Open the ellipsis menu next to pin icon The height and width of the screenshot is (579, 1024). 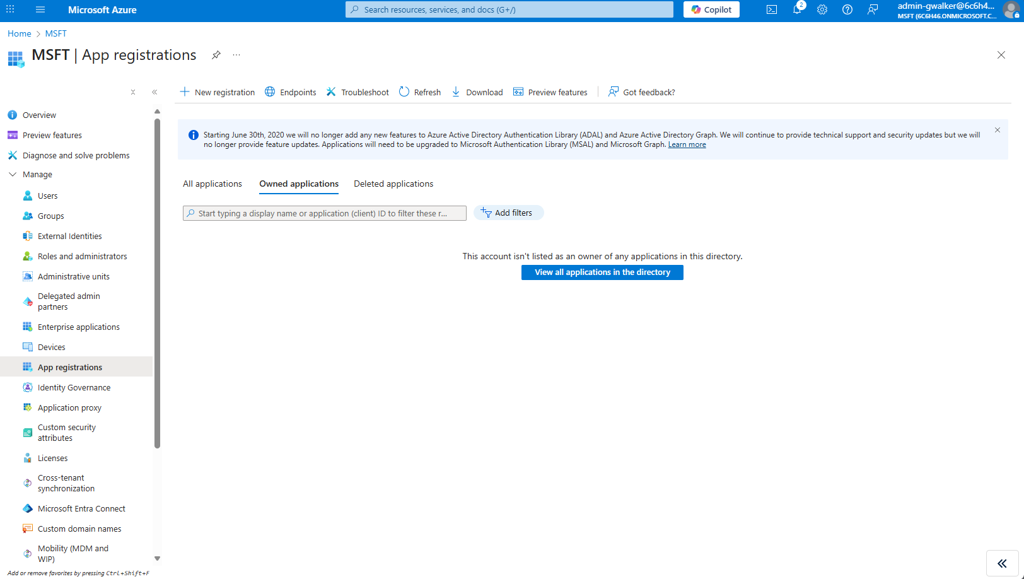coord(236,56)
